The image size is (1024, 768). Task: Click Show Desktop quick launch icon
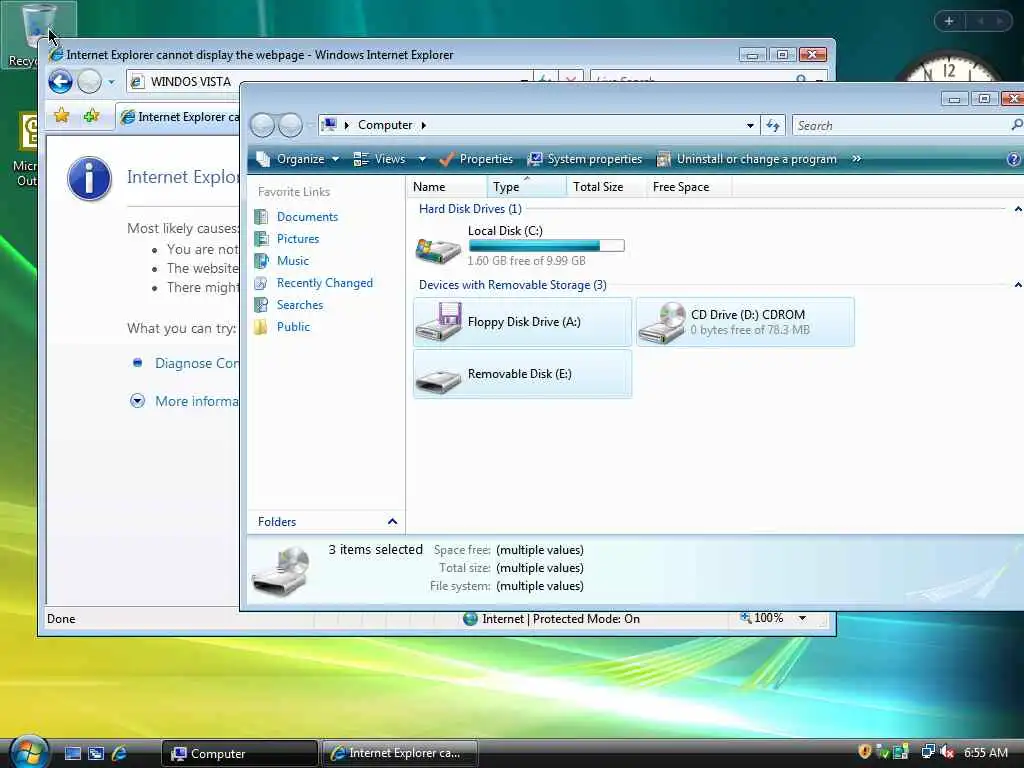72,753
